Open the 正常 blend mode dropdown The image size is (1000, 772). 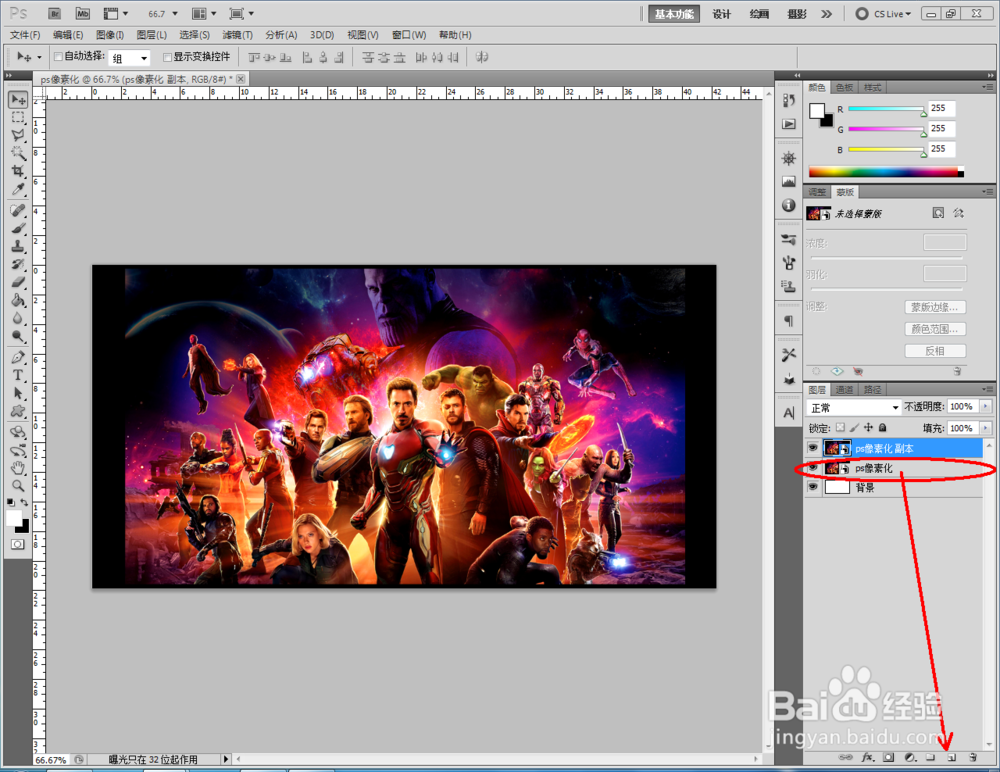click(x=854, y=407)
